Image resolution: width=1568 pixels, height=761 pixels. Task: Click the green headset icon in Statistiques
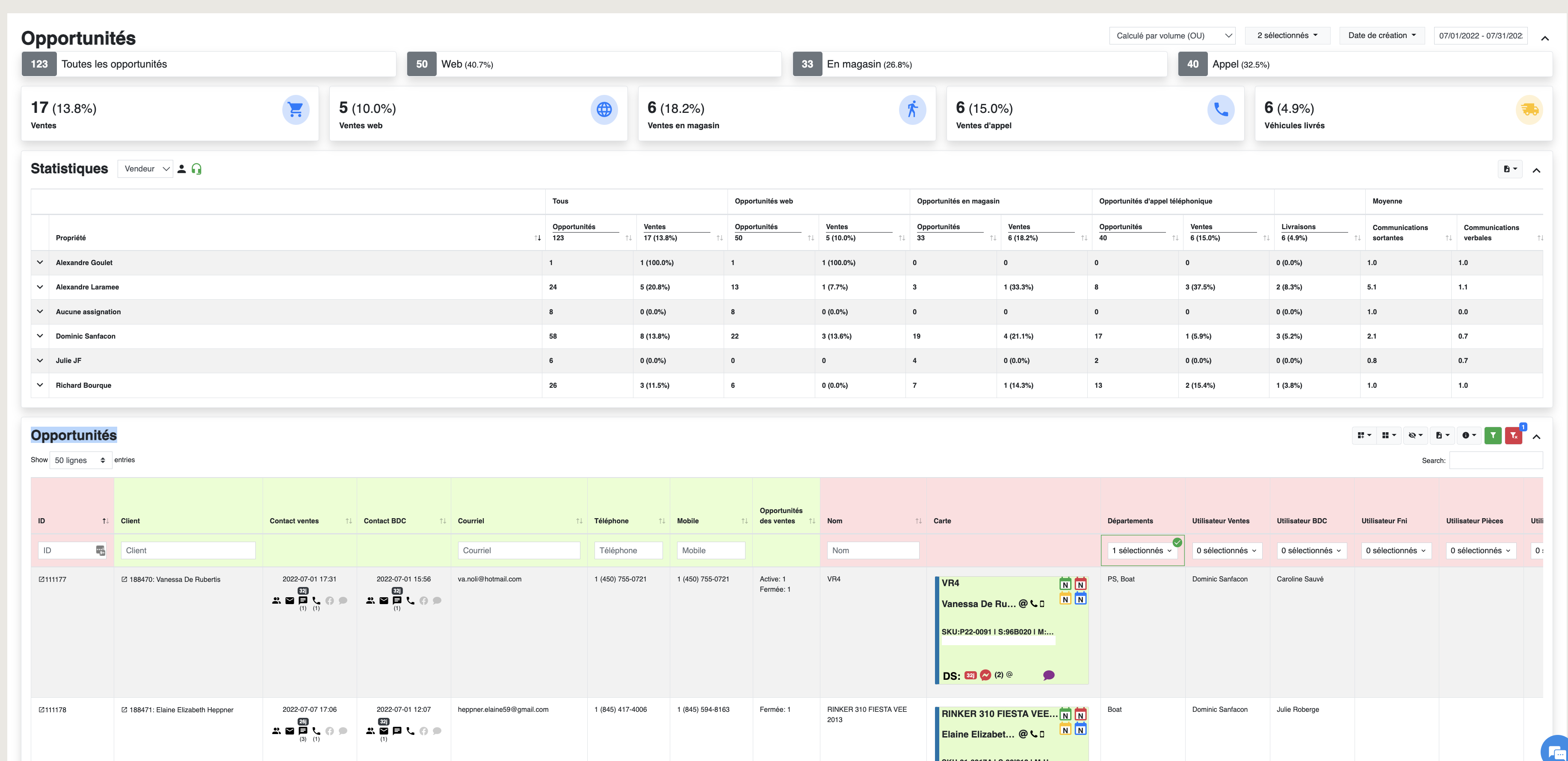[x=196, y=169]
